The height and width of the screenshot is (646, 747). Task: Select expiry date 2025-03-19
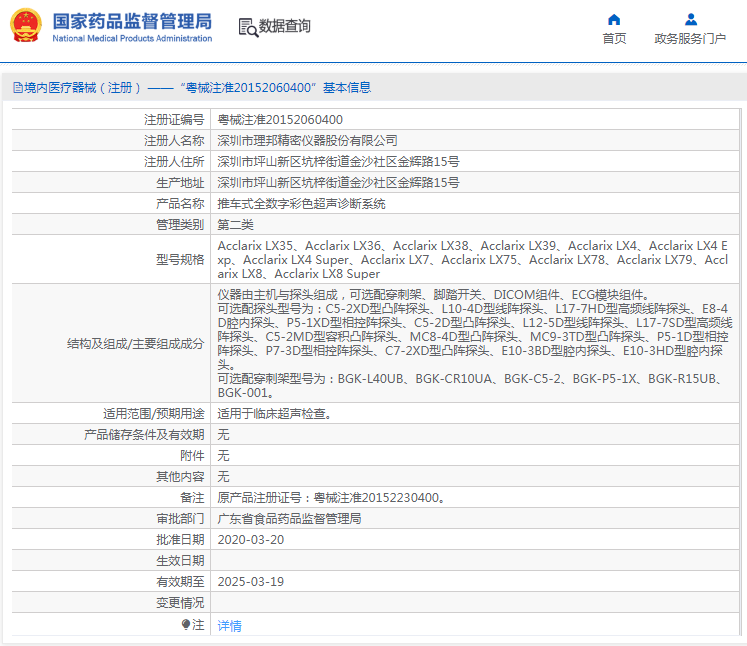[251, 581]
